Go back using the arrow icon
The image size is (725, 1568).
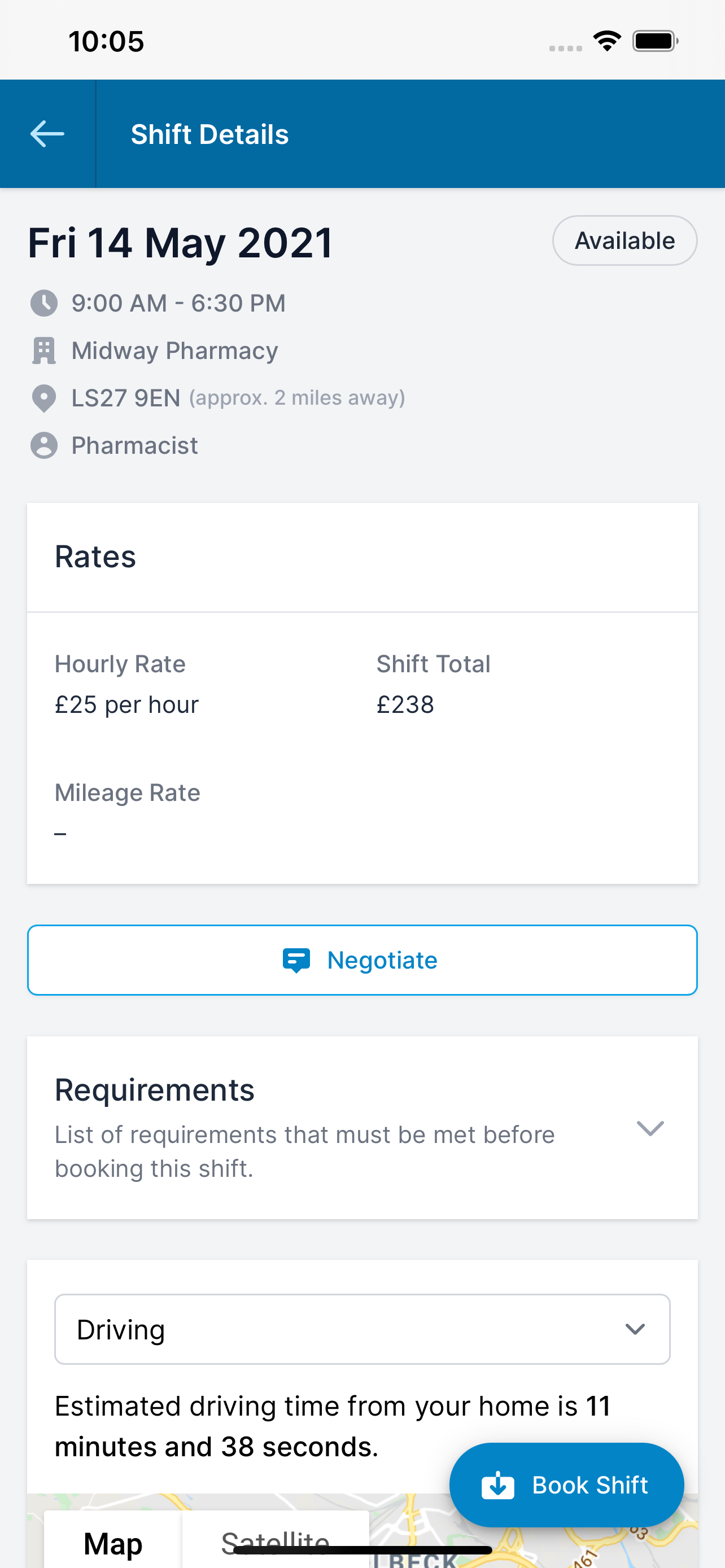coord(47,134)
